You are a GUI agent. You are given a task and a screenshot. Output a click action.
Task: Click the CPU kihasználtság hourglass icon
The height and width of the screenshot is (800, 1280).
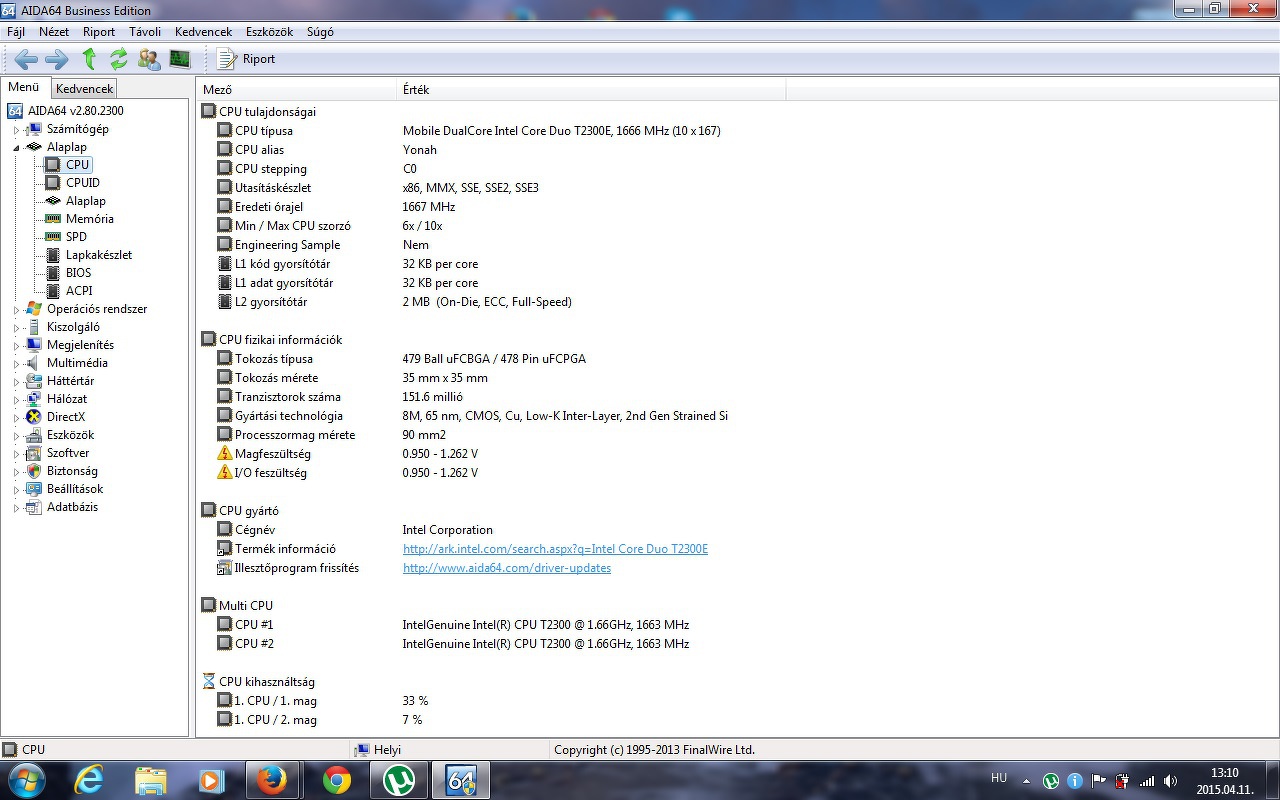pyautogui.click(x=209, y=682)
